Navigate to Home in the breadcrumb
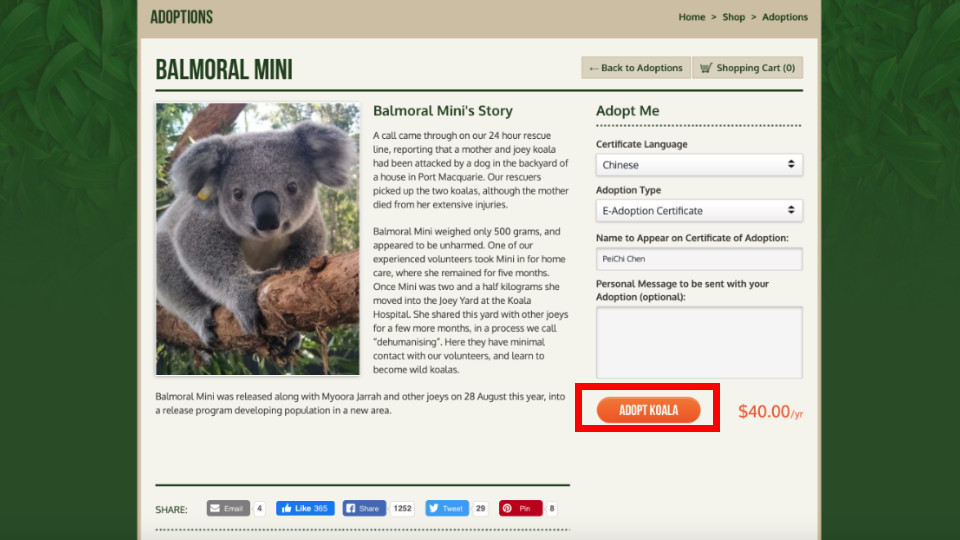Viewport: 960px width, 540px height. coord(691,17)
